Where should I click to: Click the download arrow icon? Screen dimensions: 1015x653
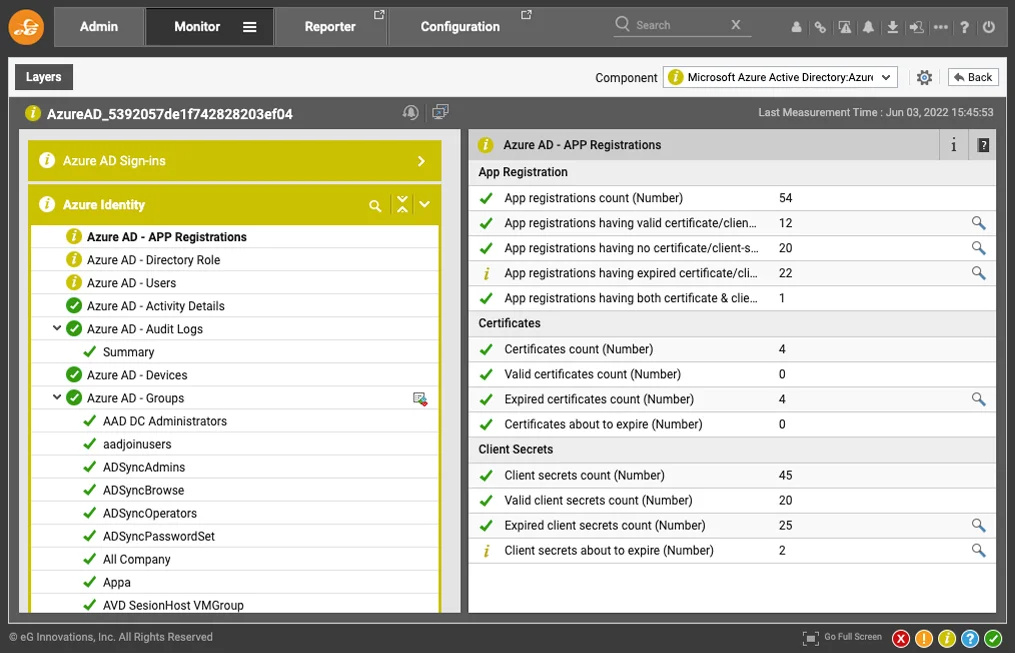[x=892, y=27]
